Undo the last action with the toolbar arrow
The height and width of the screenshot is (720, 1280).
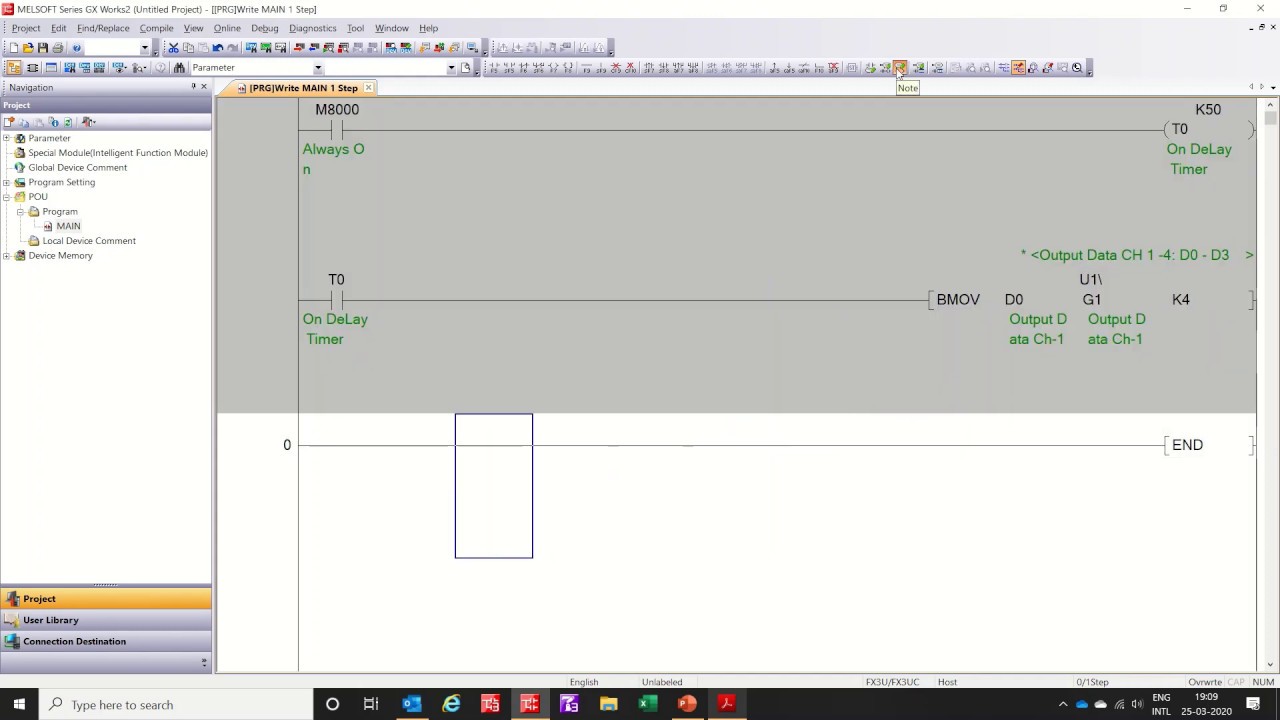(217, 47)
